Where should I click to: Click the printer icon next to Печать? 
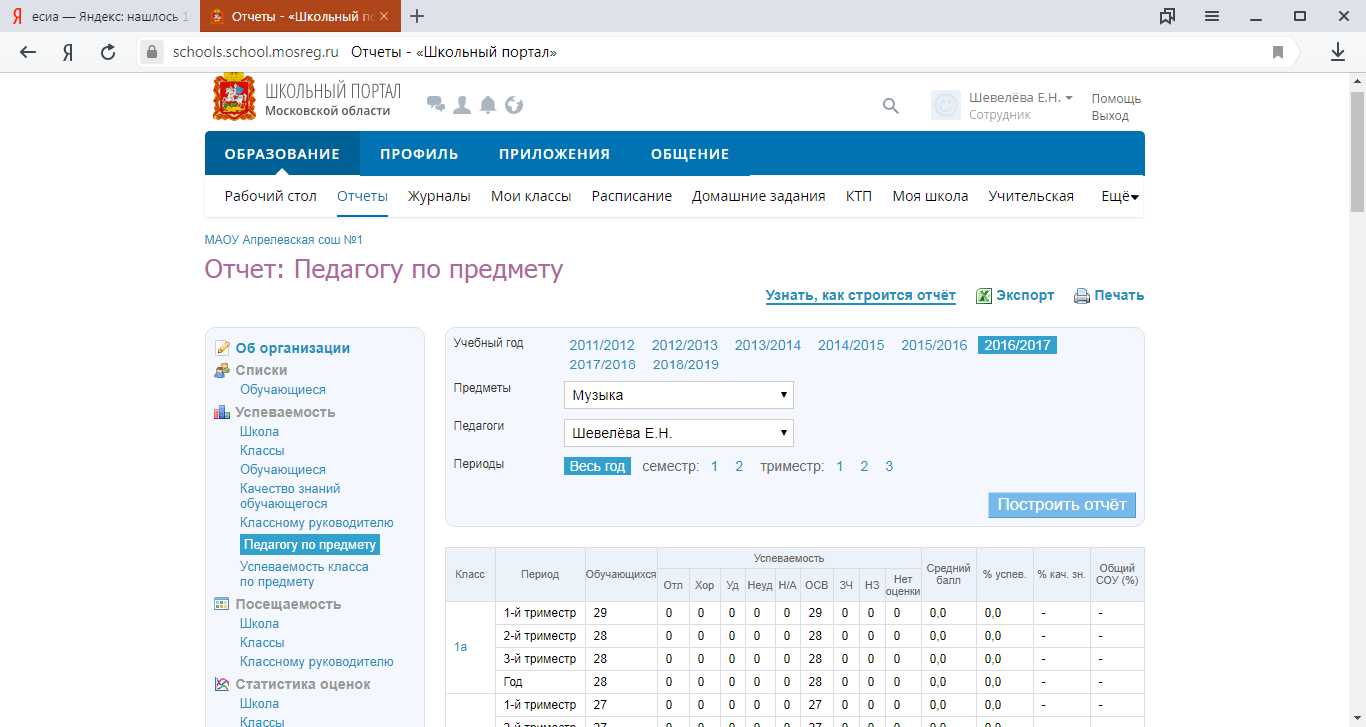pos(1081,296)
